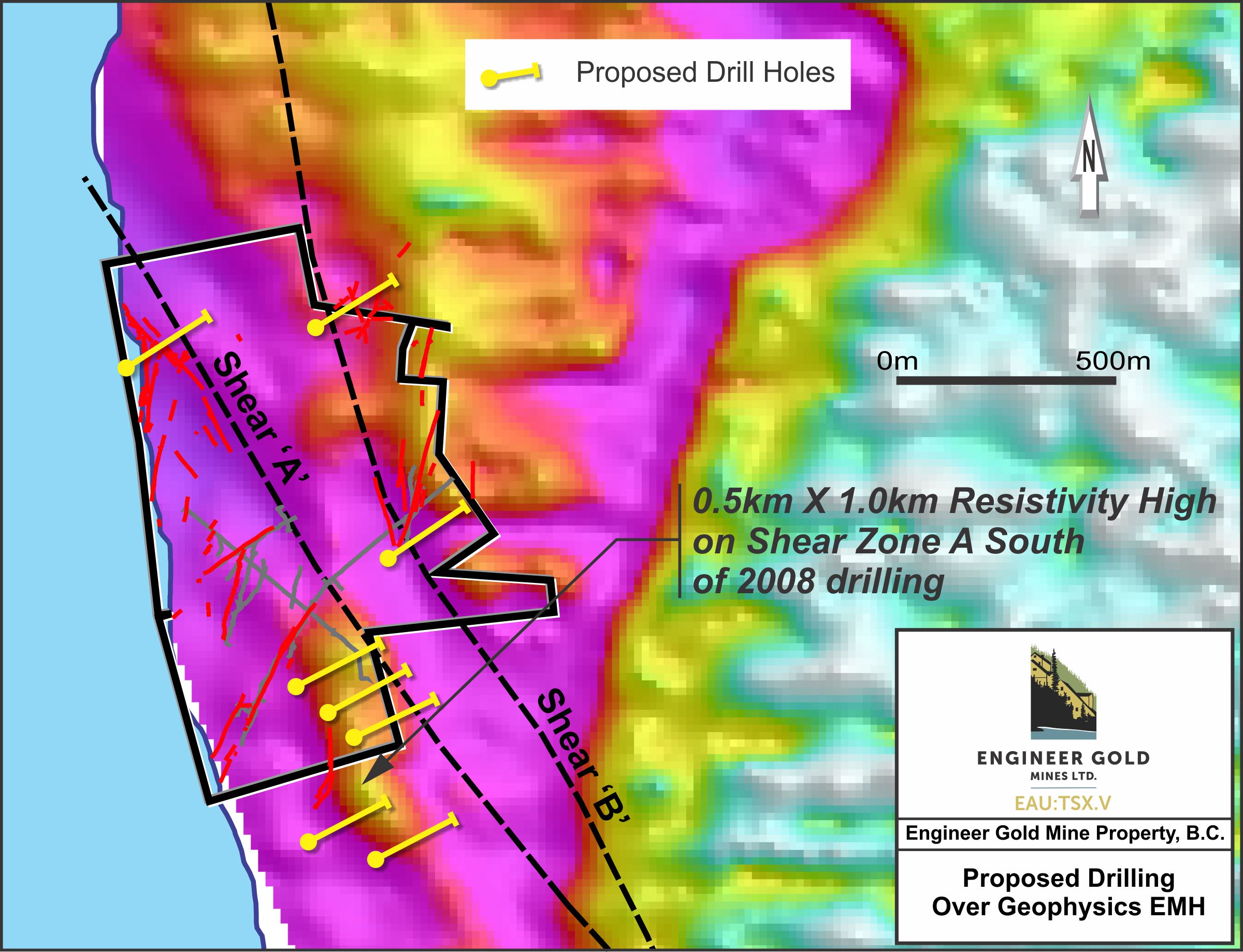Click 'Proposed Drilling' title line

click(1069, 878)
